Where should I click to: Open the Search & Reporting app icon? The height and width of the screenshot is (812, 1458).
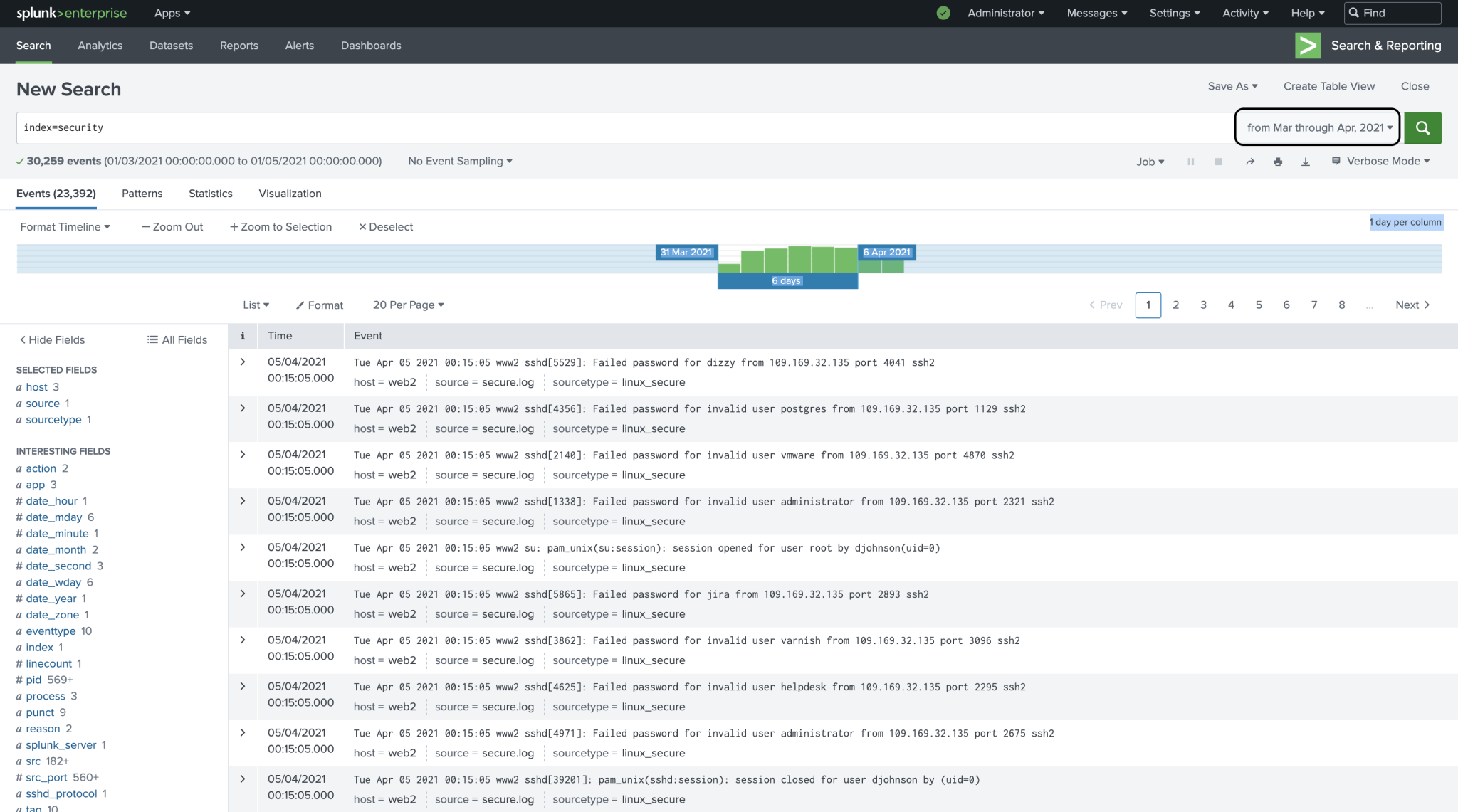(1308, 45)
